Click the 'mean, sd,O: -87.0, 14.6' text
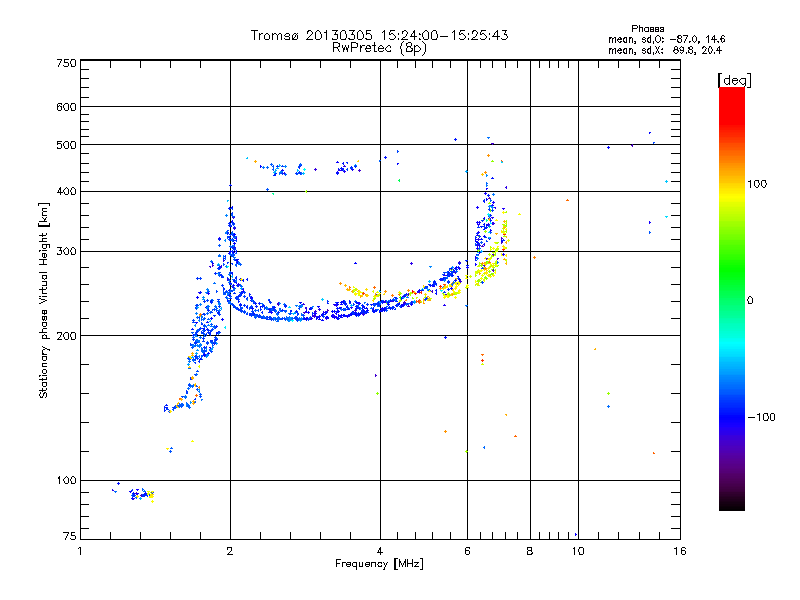 (x=666, y=39)
